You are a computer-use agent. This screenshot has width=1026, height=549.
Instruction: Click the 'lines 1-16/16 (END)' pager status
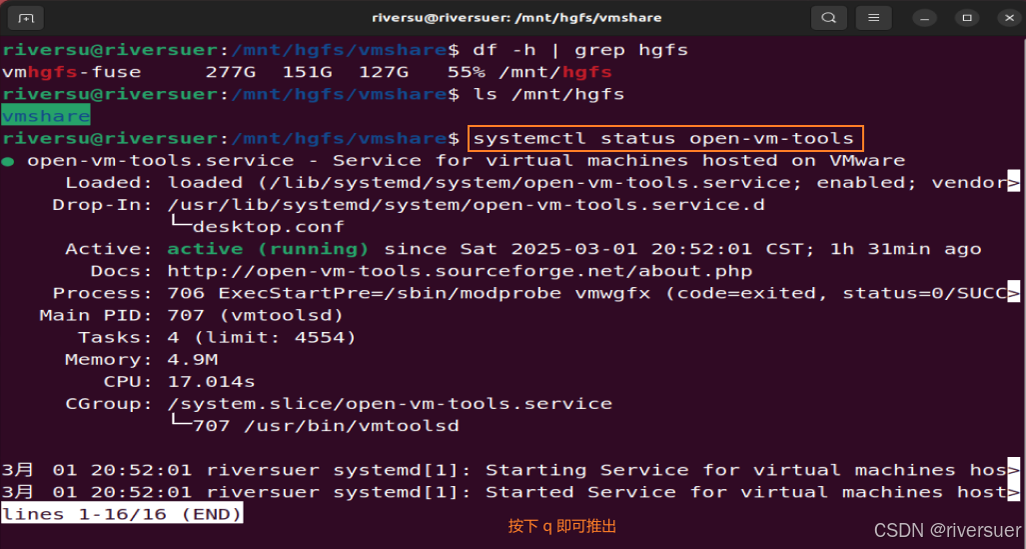pos(121,514)
